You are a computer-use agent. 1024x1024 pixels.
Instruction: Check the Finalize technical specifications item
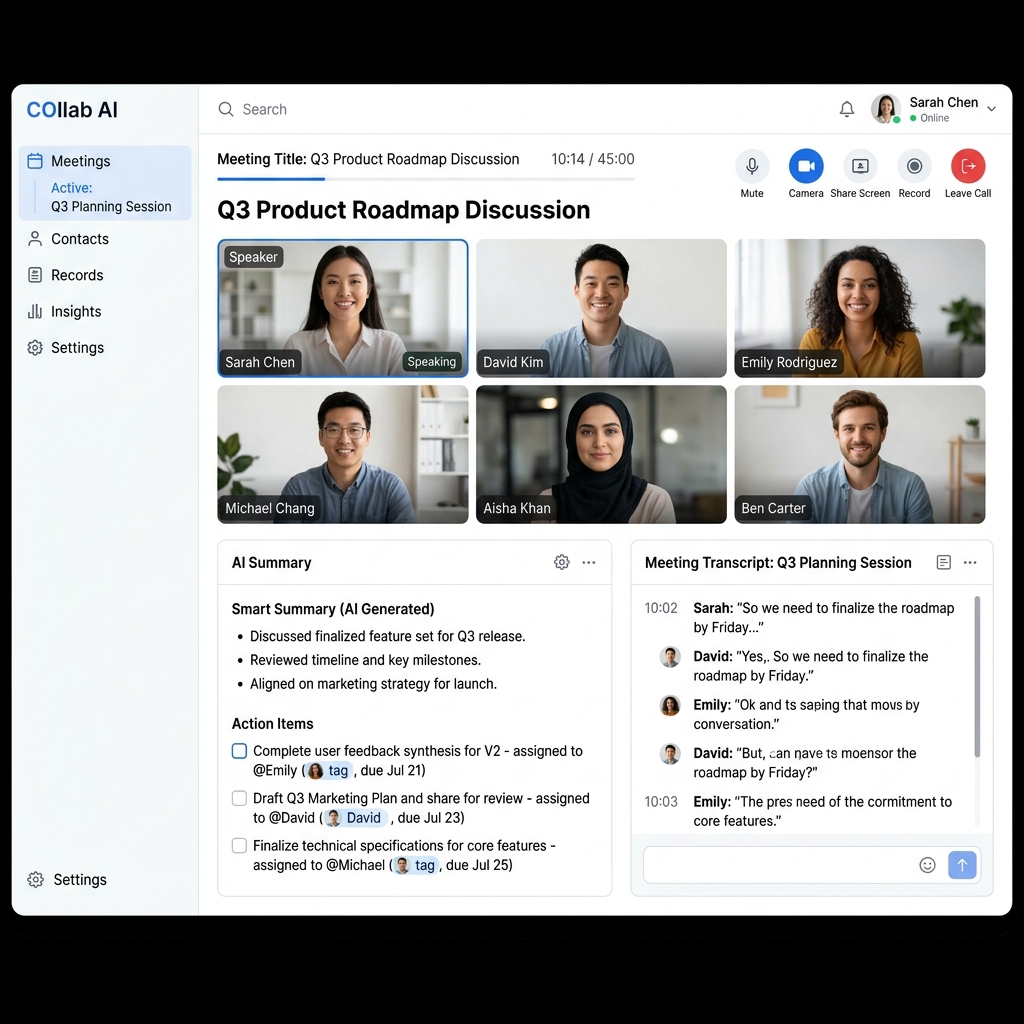click(x=240, y=846)
